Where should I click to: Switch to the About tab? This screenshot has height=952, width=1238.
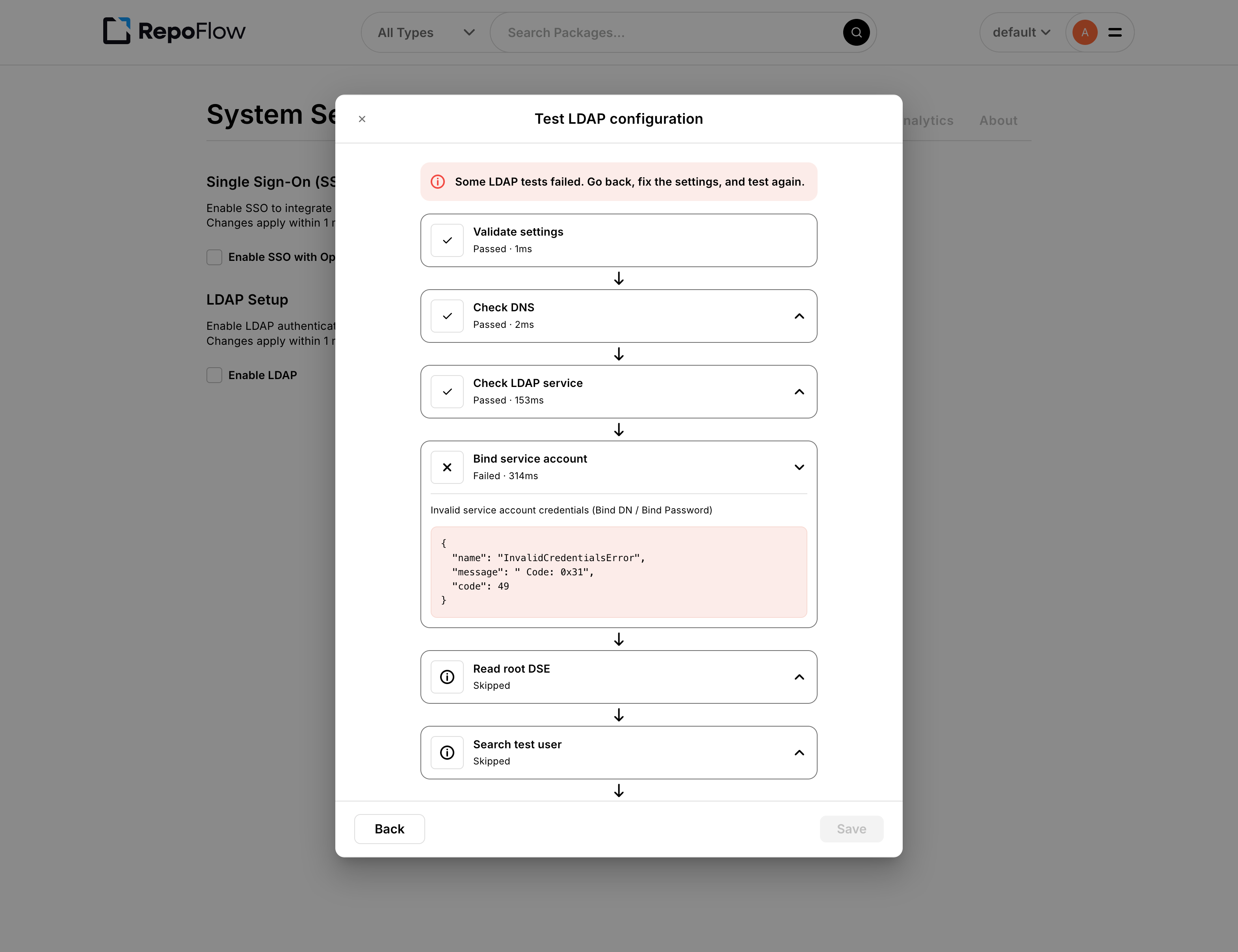click(x=998, y=120)
